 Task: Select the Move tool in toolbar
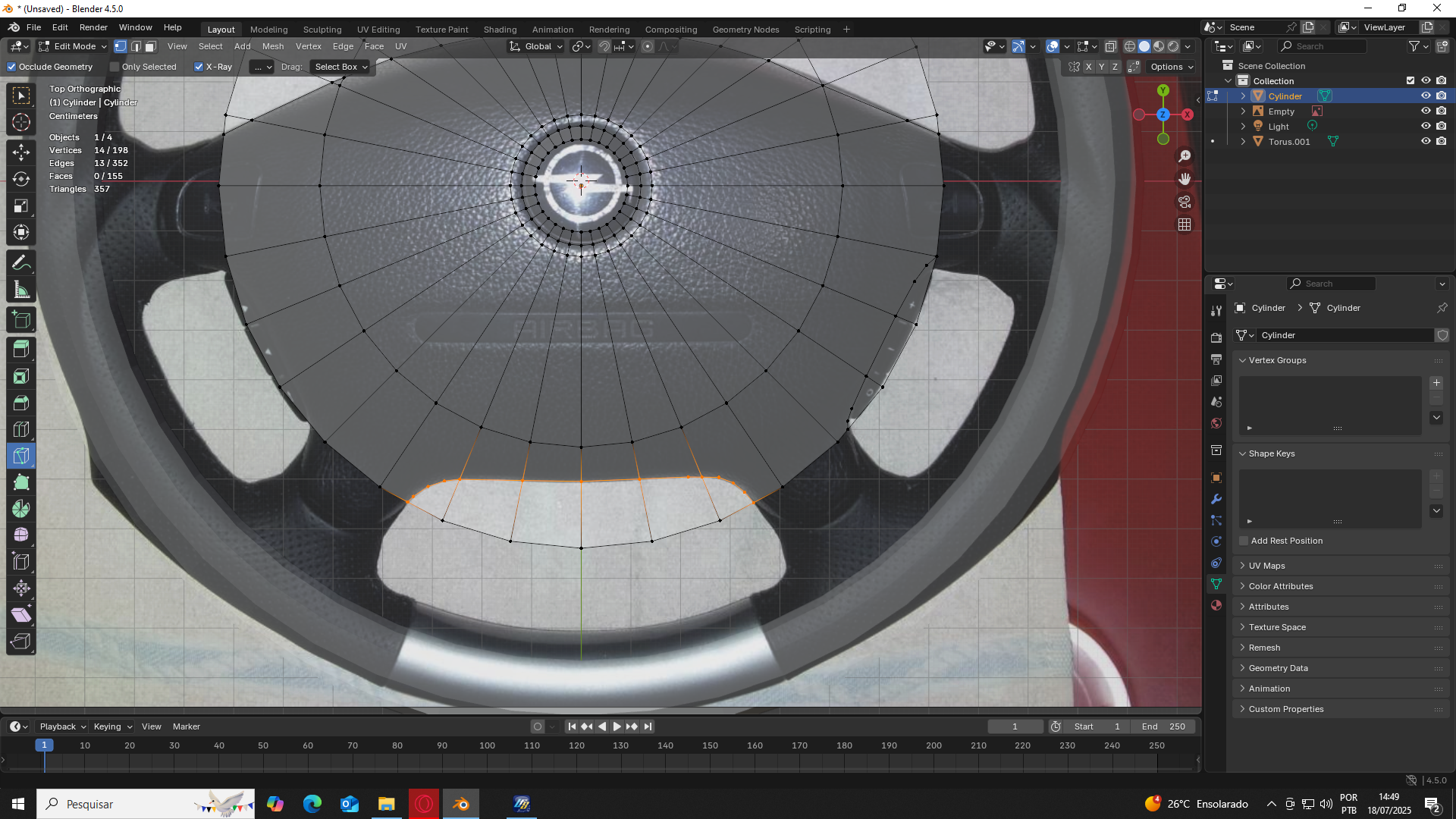point(21,152)
